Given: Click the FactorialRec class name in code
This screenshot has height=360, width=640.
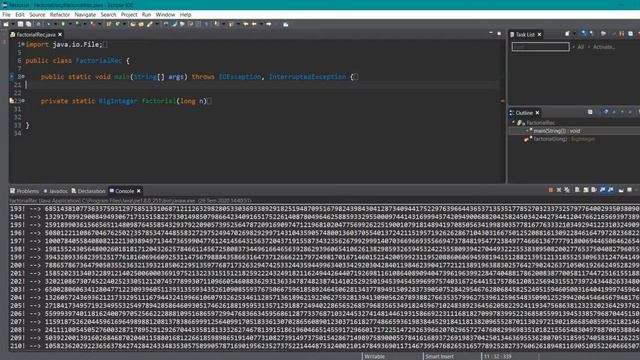Looking at the screenshot, I should coord(99,60).
